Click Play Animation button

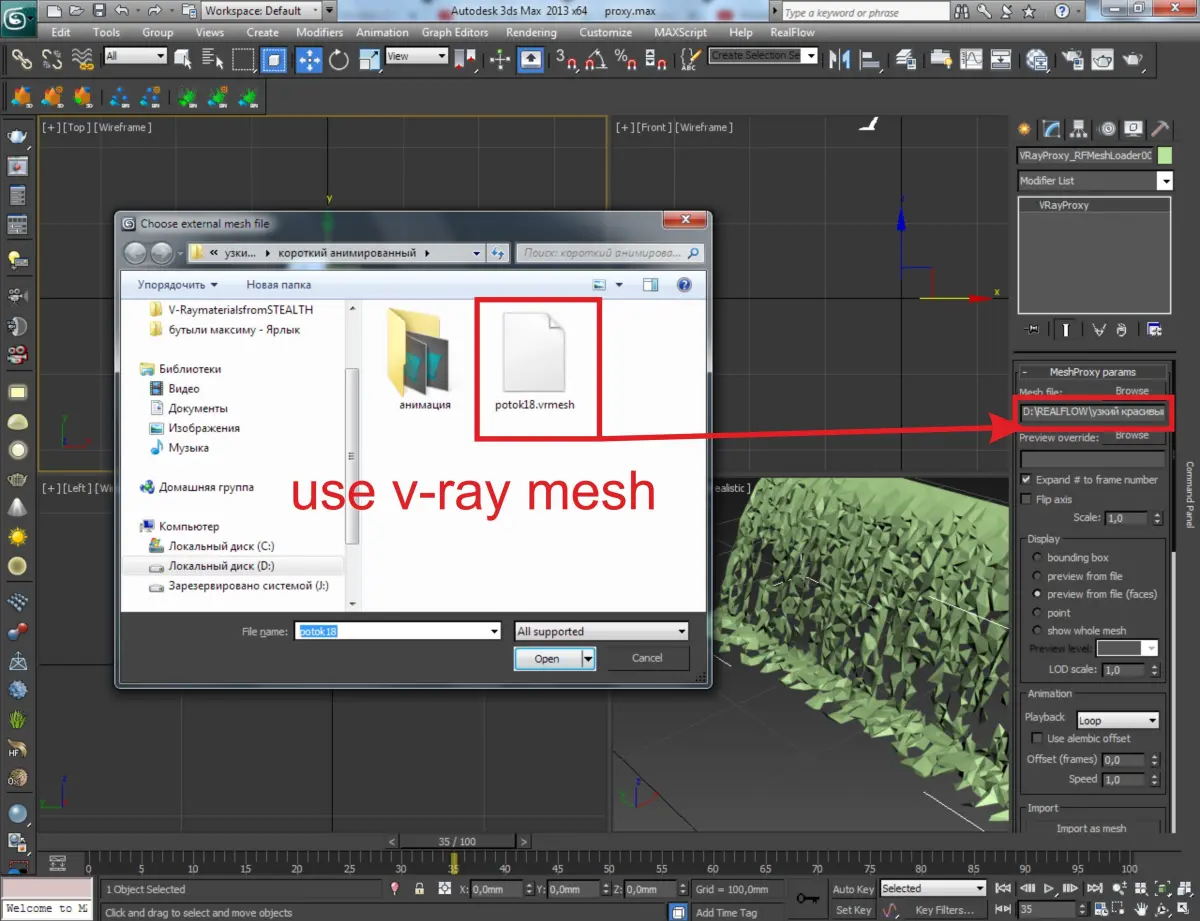pyautogui.click(x=1049, y=888)
